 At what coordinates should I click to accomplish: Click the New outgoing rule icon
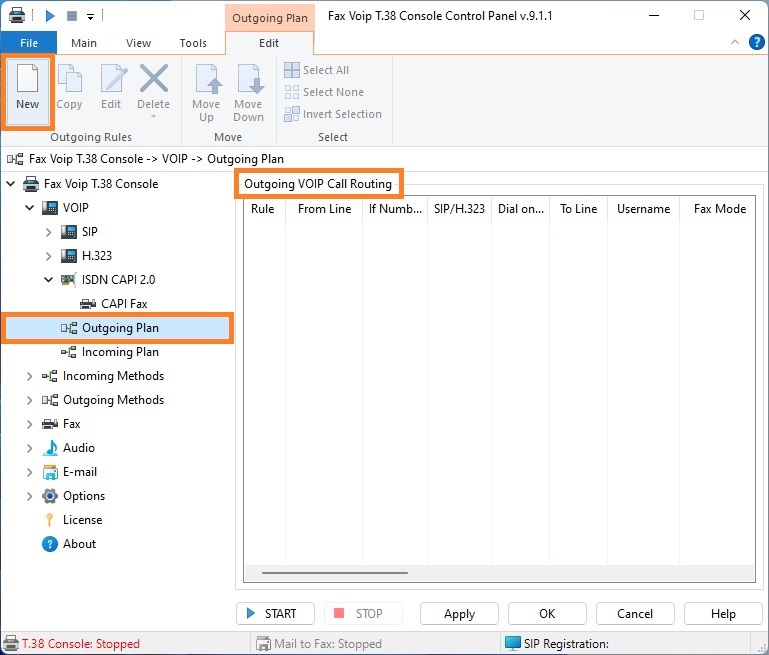pyautogui.click(x=27, y=80)
